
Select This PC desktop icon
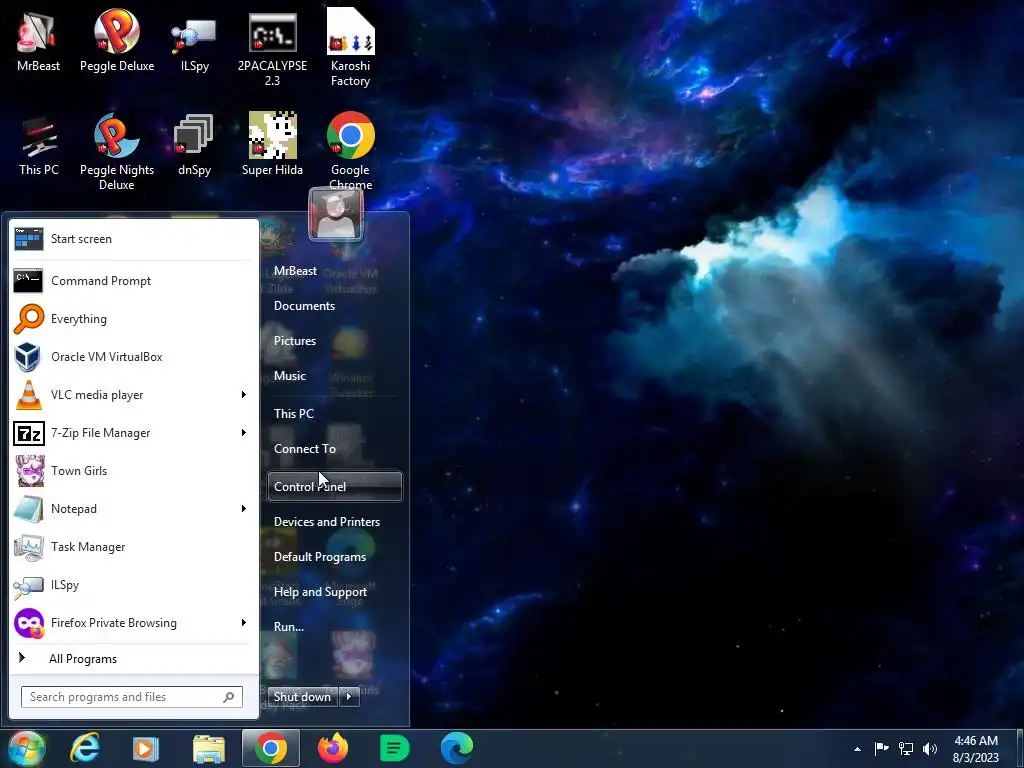click(x=39, y=144)
